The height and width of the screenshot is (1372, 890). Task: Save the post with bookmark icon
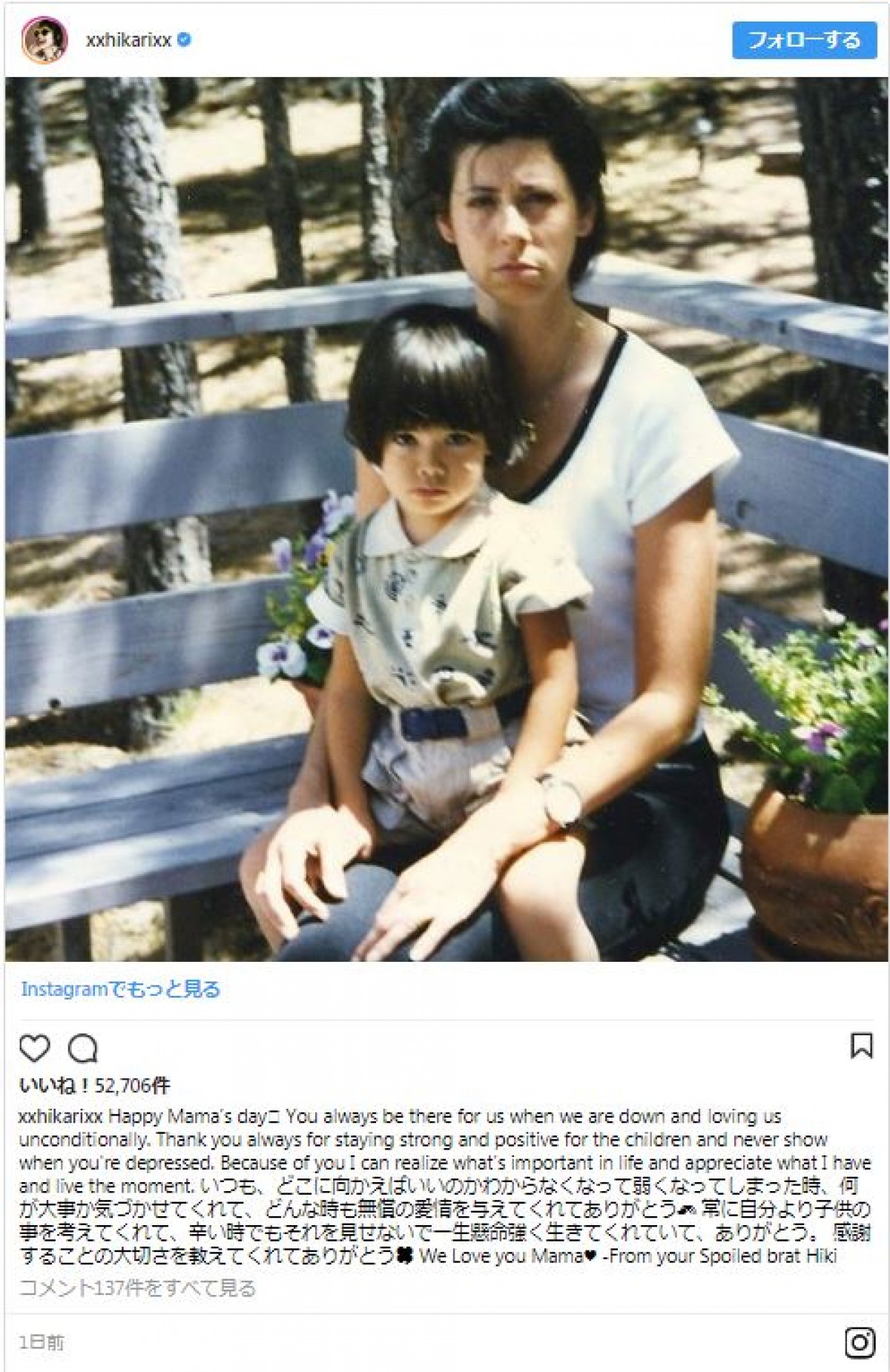pos(861,1046)
